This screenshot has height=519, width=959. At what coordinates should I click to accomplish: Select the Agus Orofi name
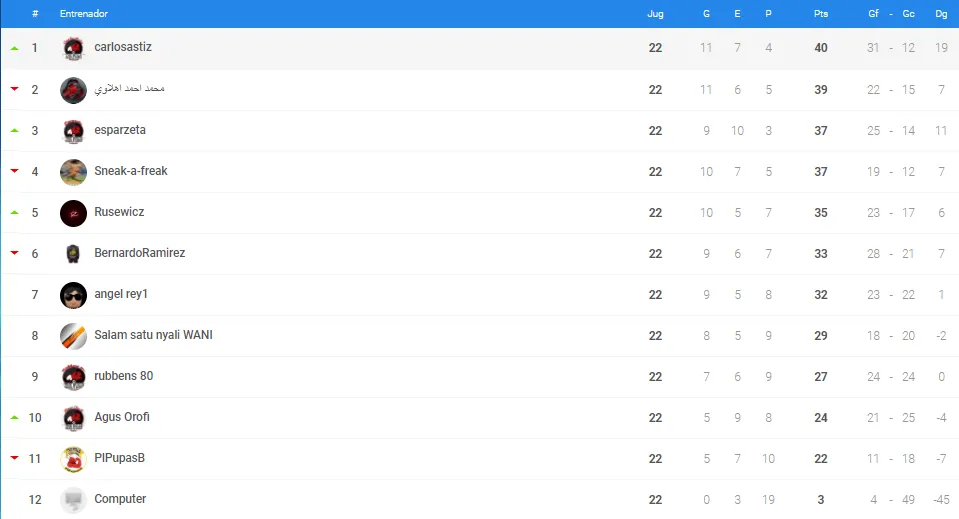pos(122,416)
